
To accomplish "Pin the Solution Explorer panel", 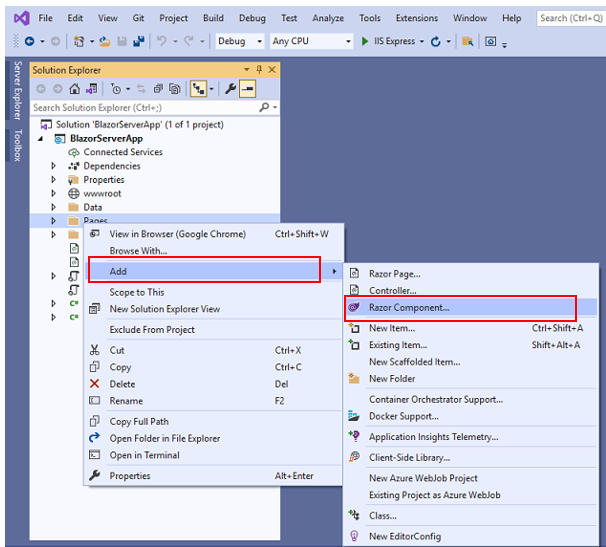I will tap(259, 70).
